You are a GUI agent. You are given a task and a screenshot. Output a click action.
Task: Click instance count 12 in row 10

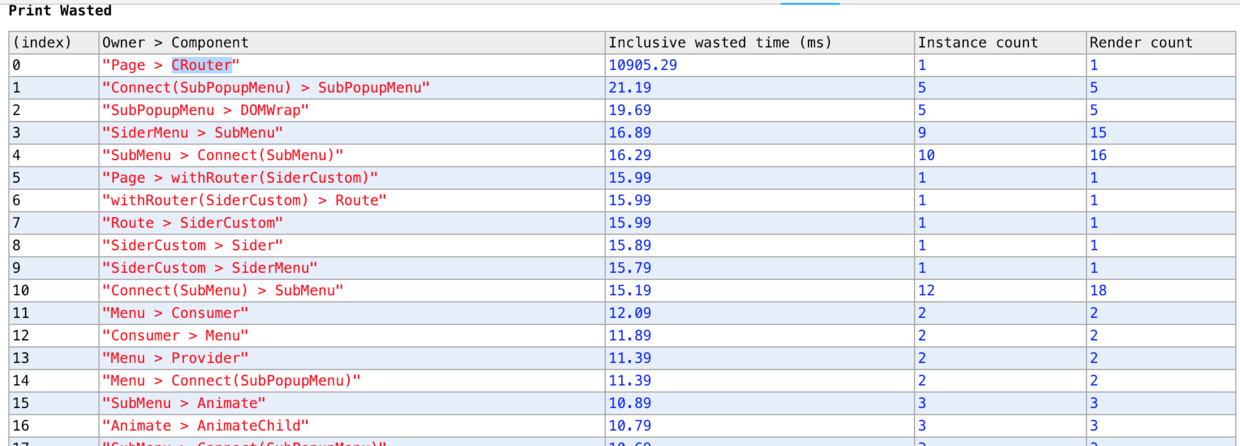coord(927,290)
